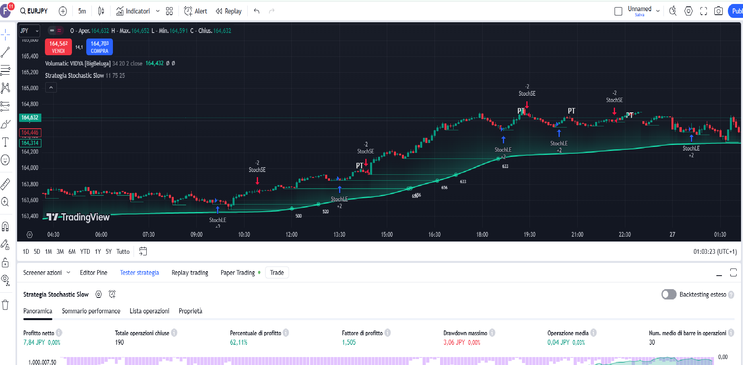Open quick search icon in top bar
This screenshot has height=365, width=743.
point(673,11)
